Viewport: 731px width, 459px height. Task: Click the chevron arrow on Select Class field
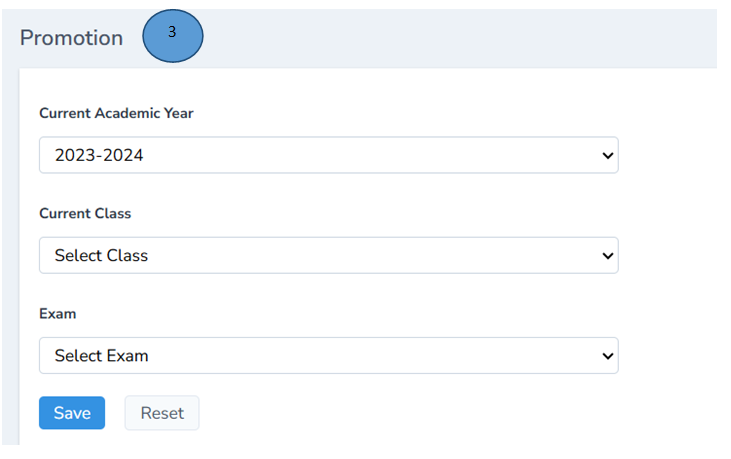coord(606,256)
